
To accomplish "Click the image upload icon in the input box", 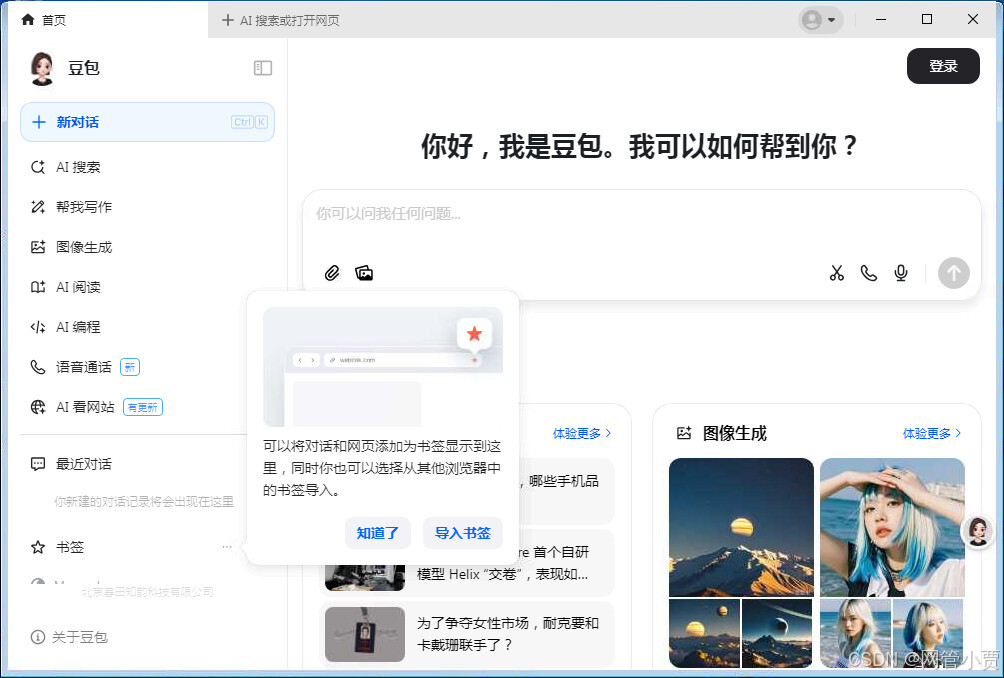I will (364, 273).
